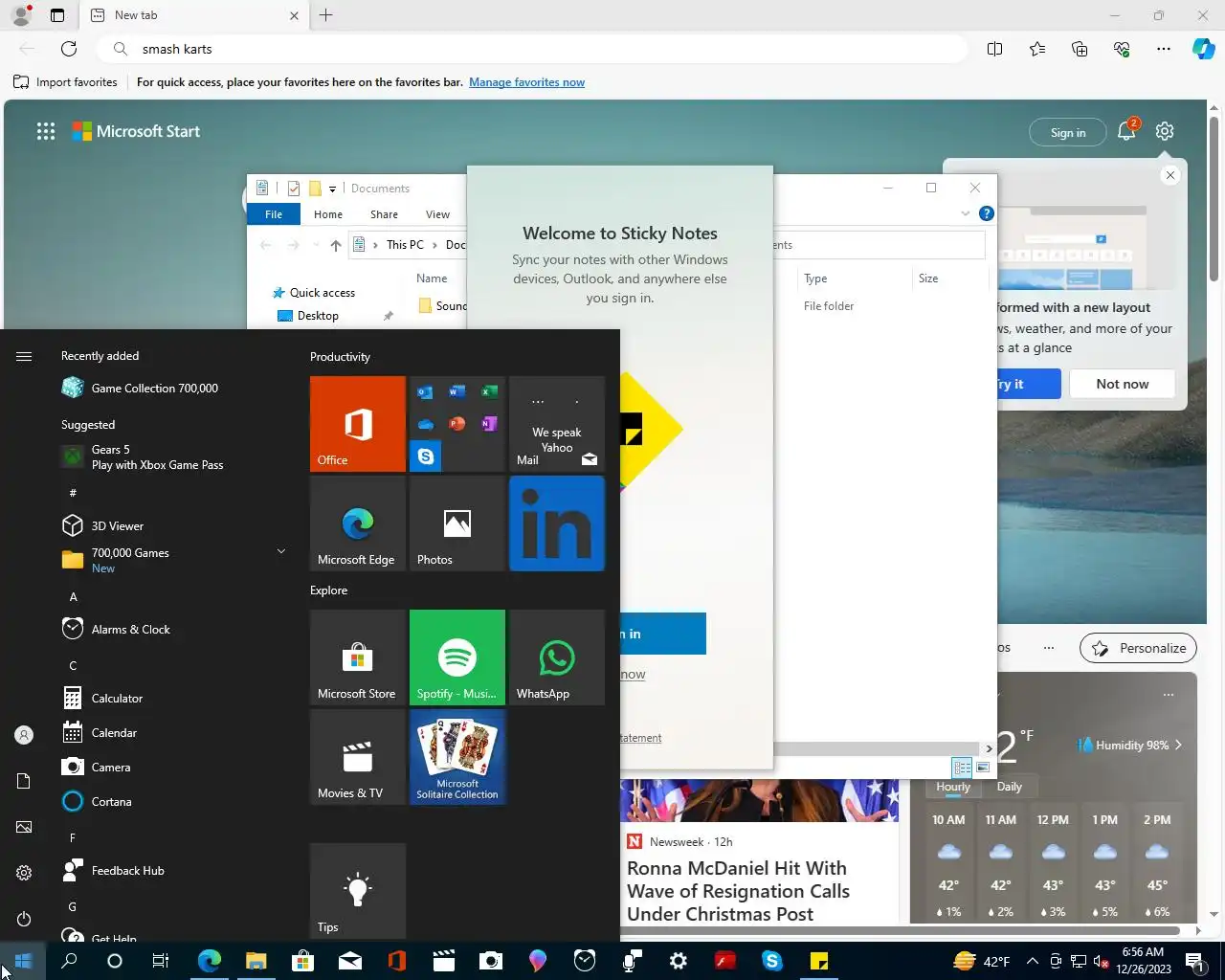Open Customize Quick Access Toolbar dropdown
This screenshot has height=980, width=1225.
pyautogui.click(x=332, y=189)
